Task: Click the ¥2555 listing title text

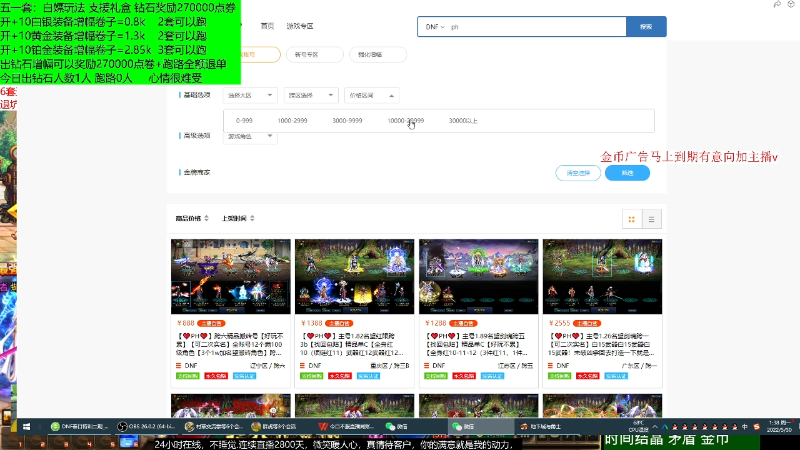Action: coord(602,344)
